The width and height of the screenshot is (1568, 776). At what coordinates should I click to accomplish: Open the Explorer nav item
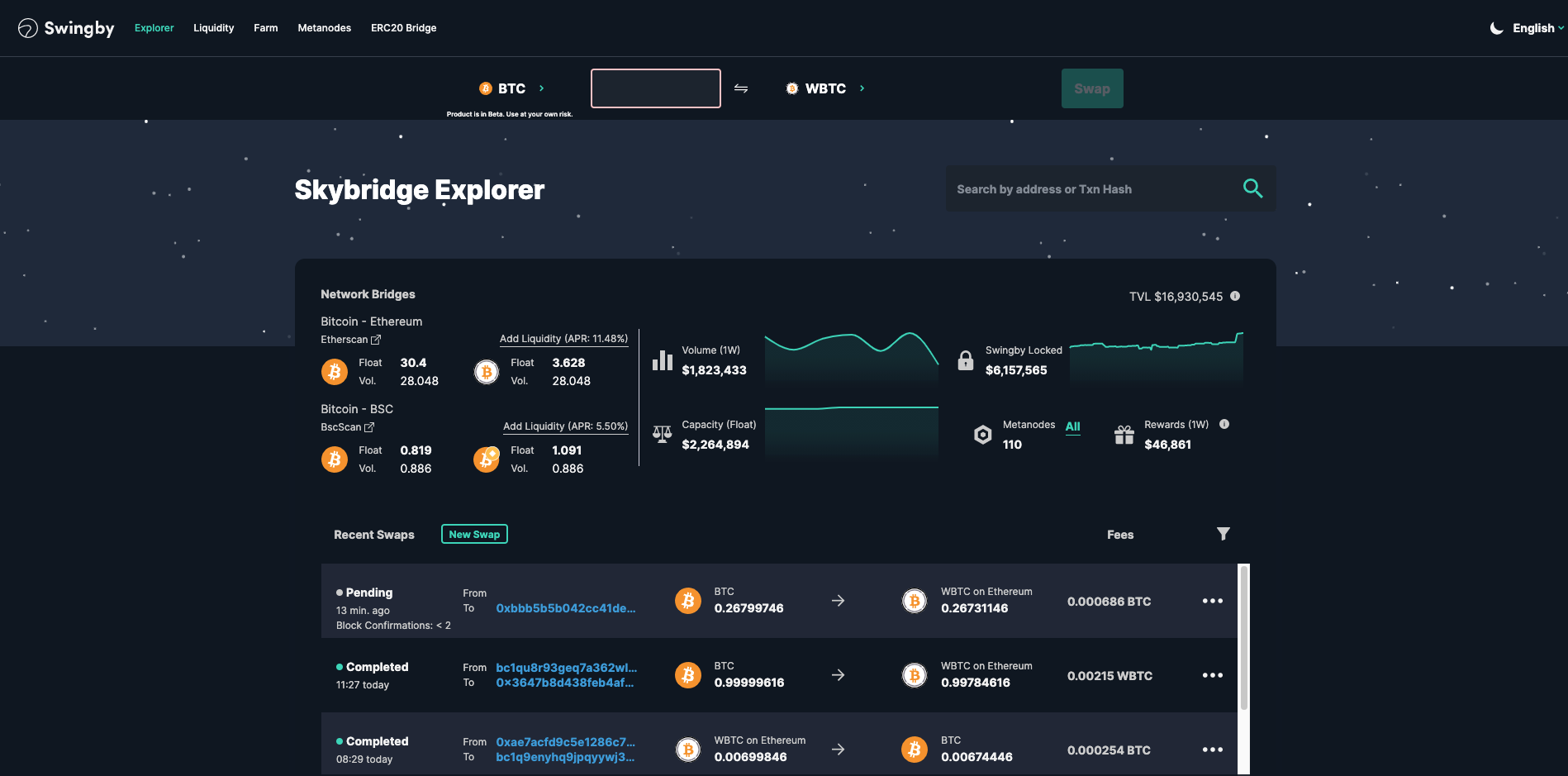point(154,28)
